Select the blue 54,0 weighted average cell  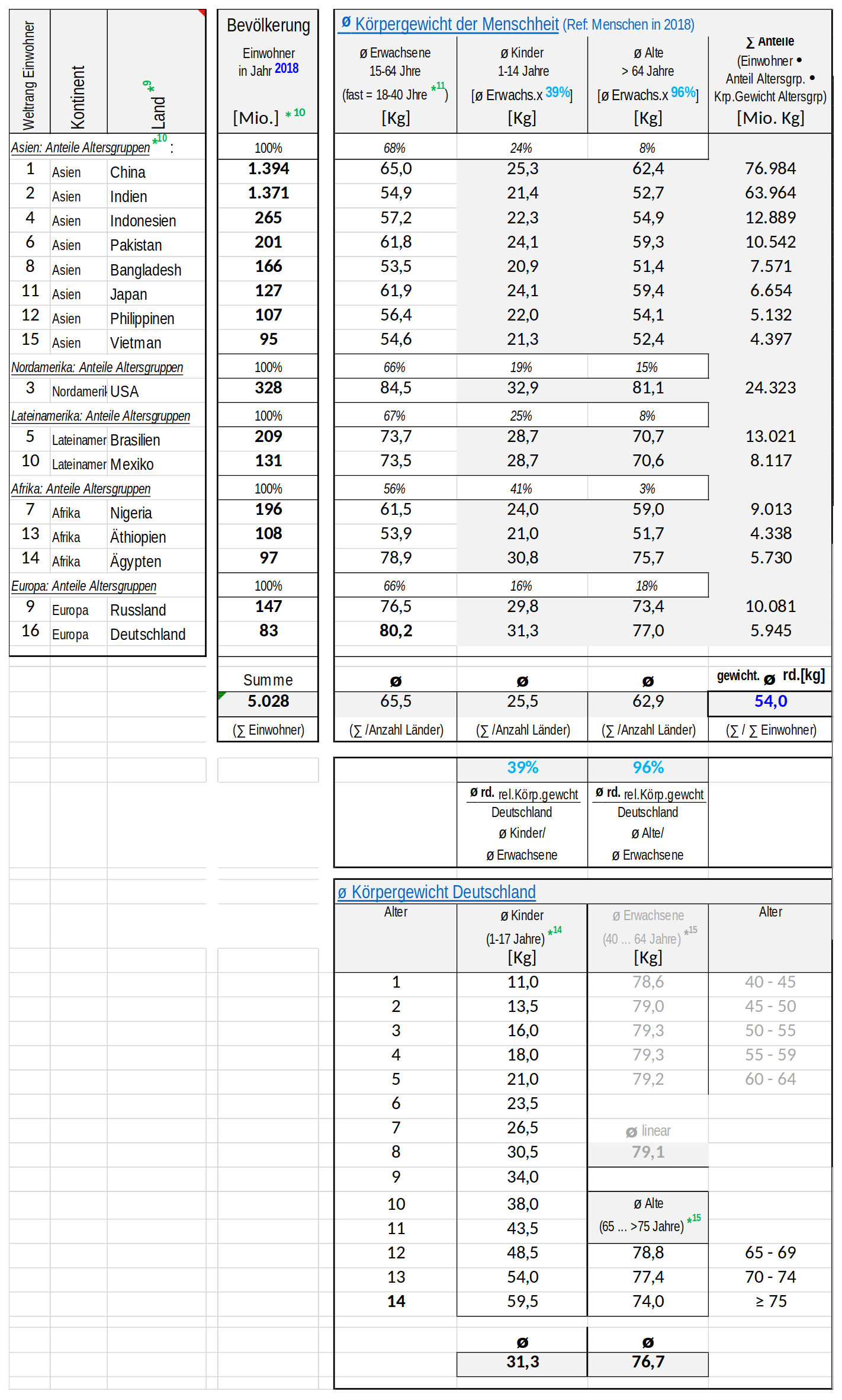click(x=770, y=701)
